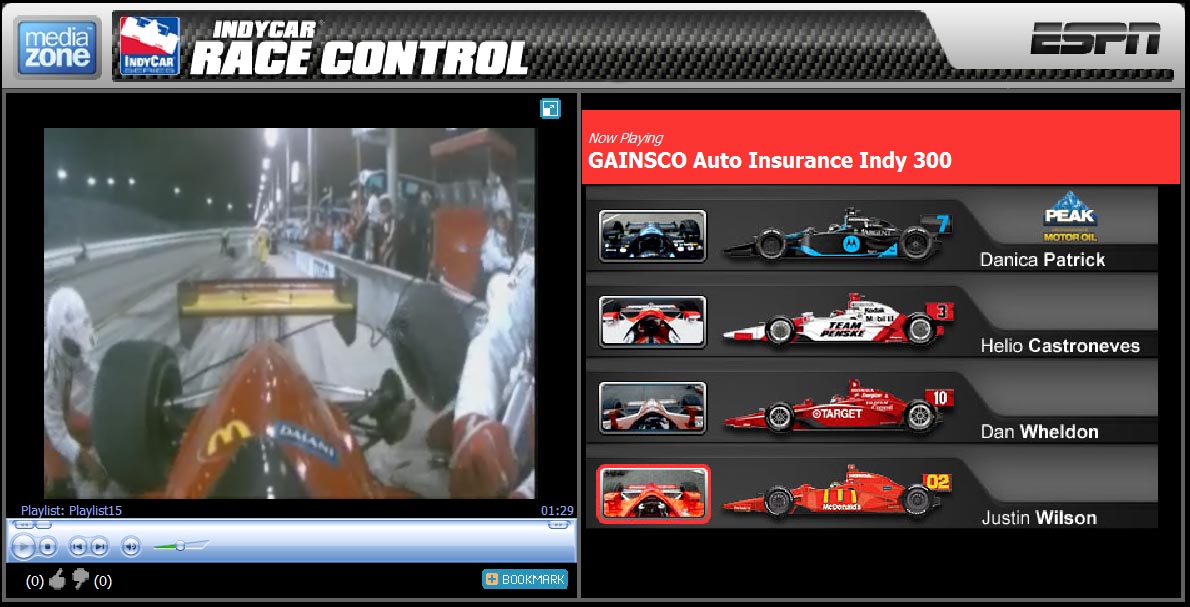Click the number 02 McDonald's car image
Viewport: 1190px width, 607px height.
(836, 492)
